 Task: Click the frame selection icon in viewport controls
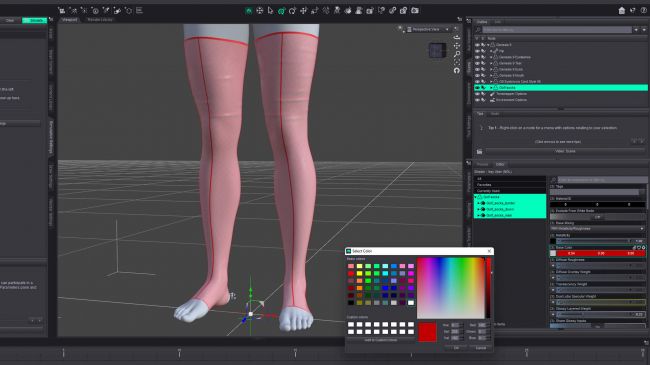click(x=457, y=62)
